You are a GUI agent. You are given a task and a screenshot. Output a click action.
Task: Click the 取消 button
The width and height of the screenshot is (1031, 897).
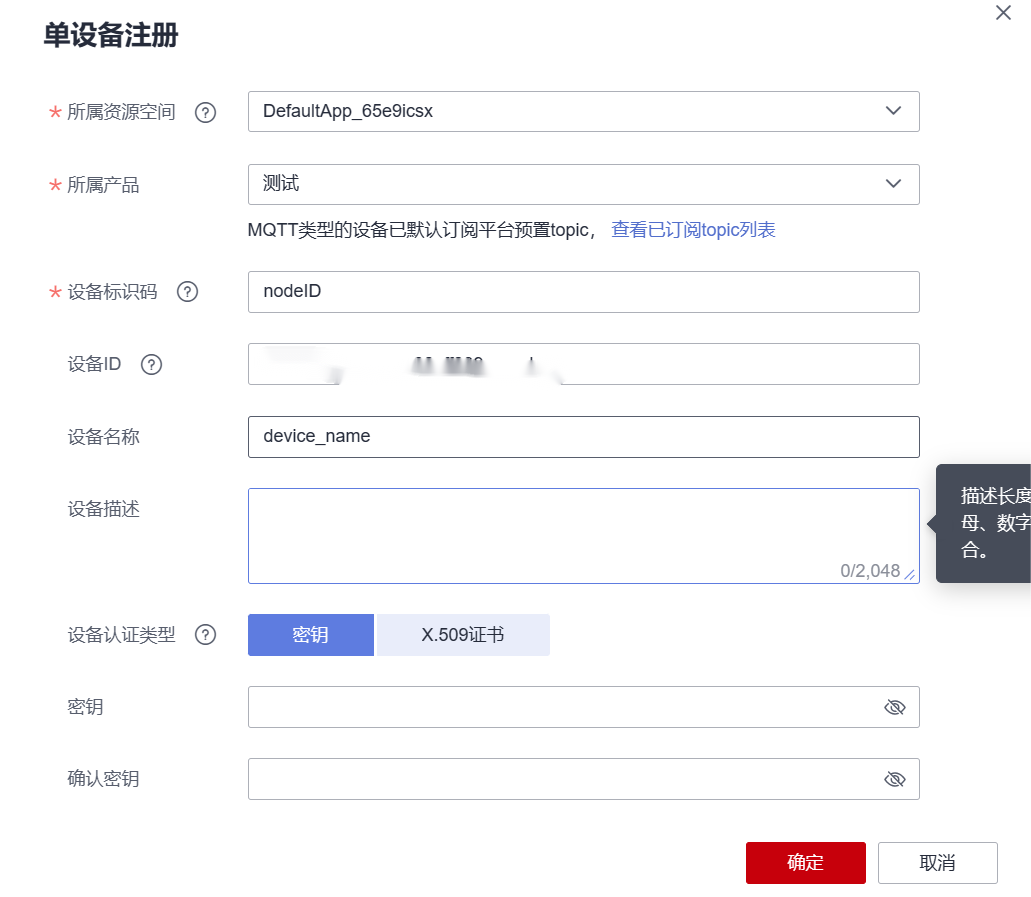937,863
